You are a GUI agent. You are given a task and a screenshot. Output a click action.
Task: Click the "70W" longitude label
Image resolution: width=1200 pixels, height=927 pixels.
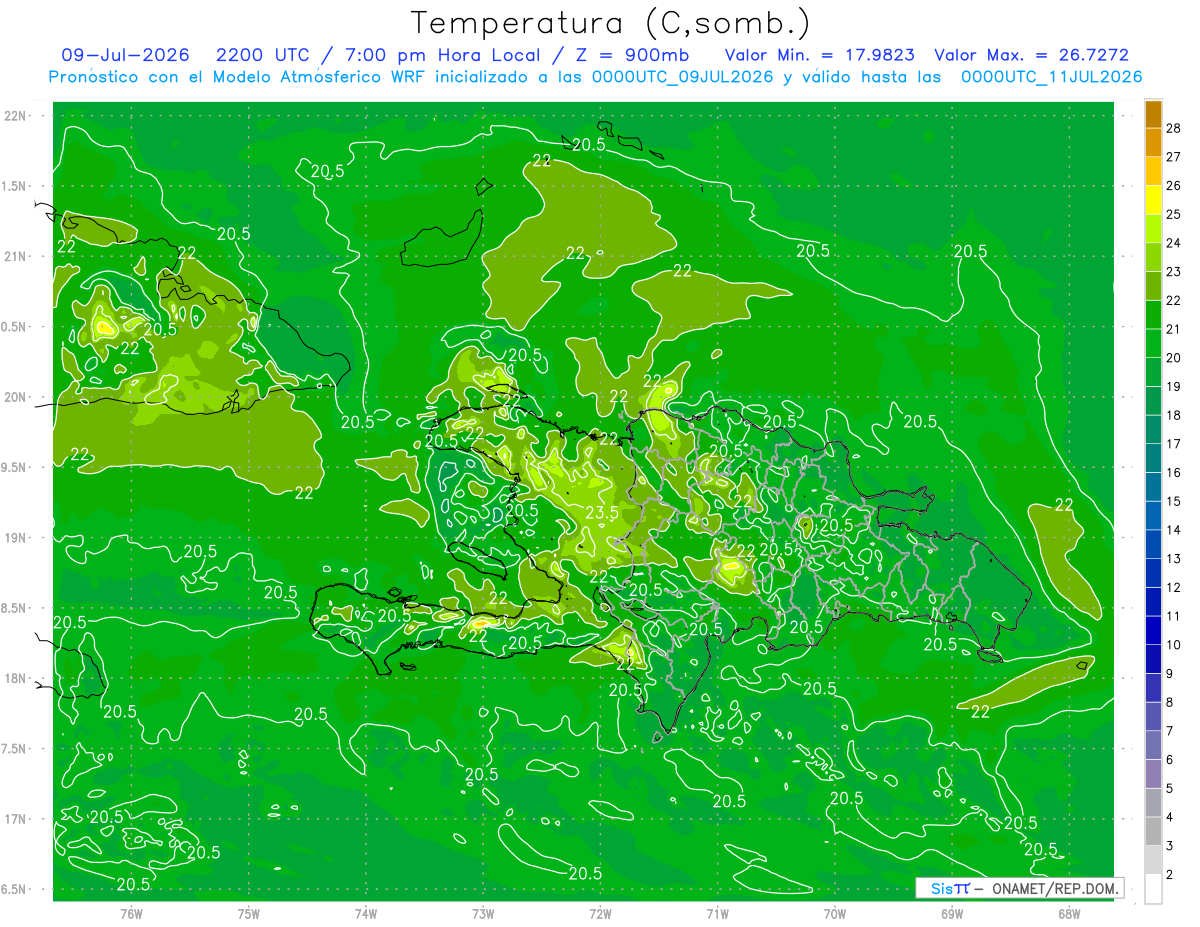click(835, 913)
